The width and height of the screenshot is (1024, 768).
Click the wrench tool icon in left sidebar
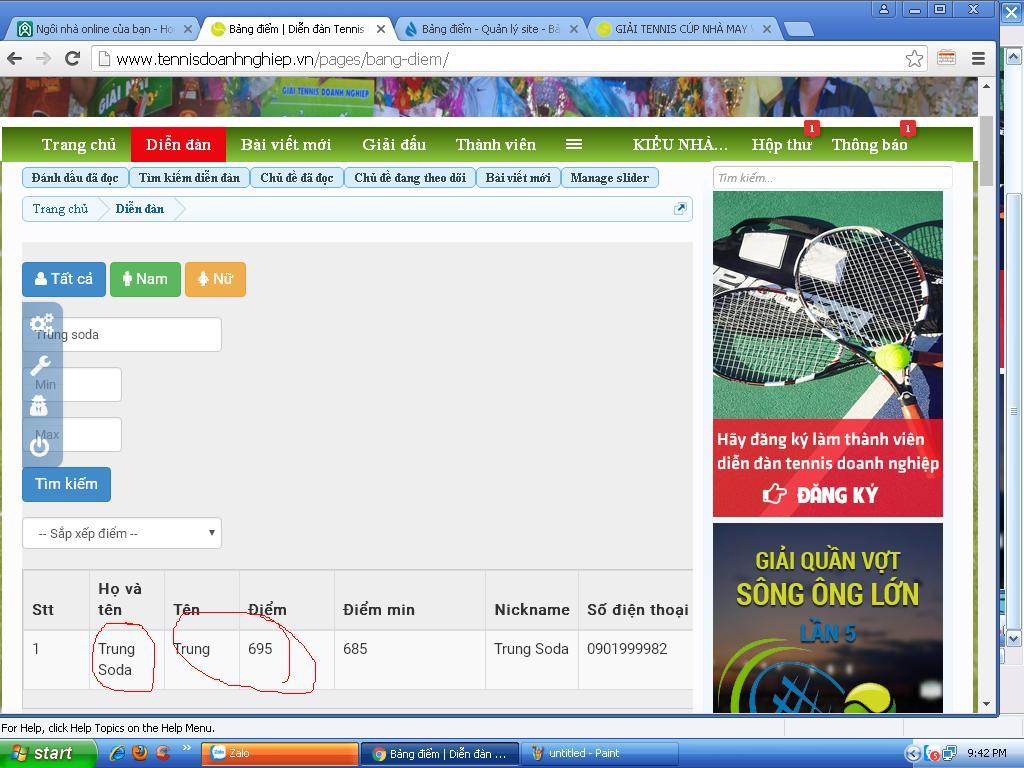(x=40, y=365)
